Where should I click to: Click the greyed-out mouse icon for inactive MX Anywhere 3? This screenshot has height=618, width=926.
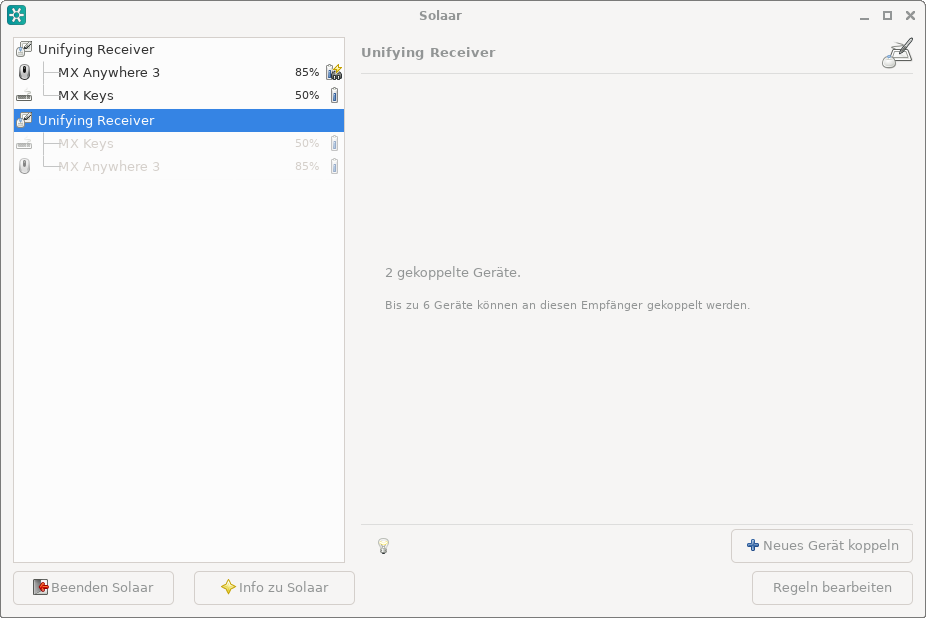(25, 167)
